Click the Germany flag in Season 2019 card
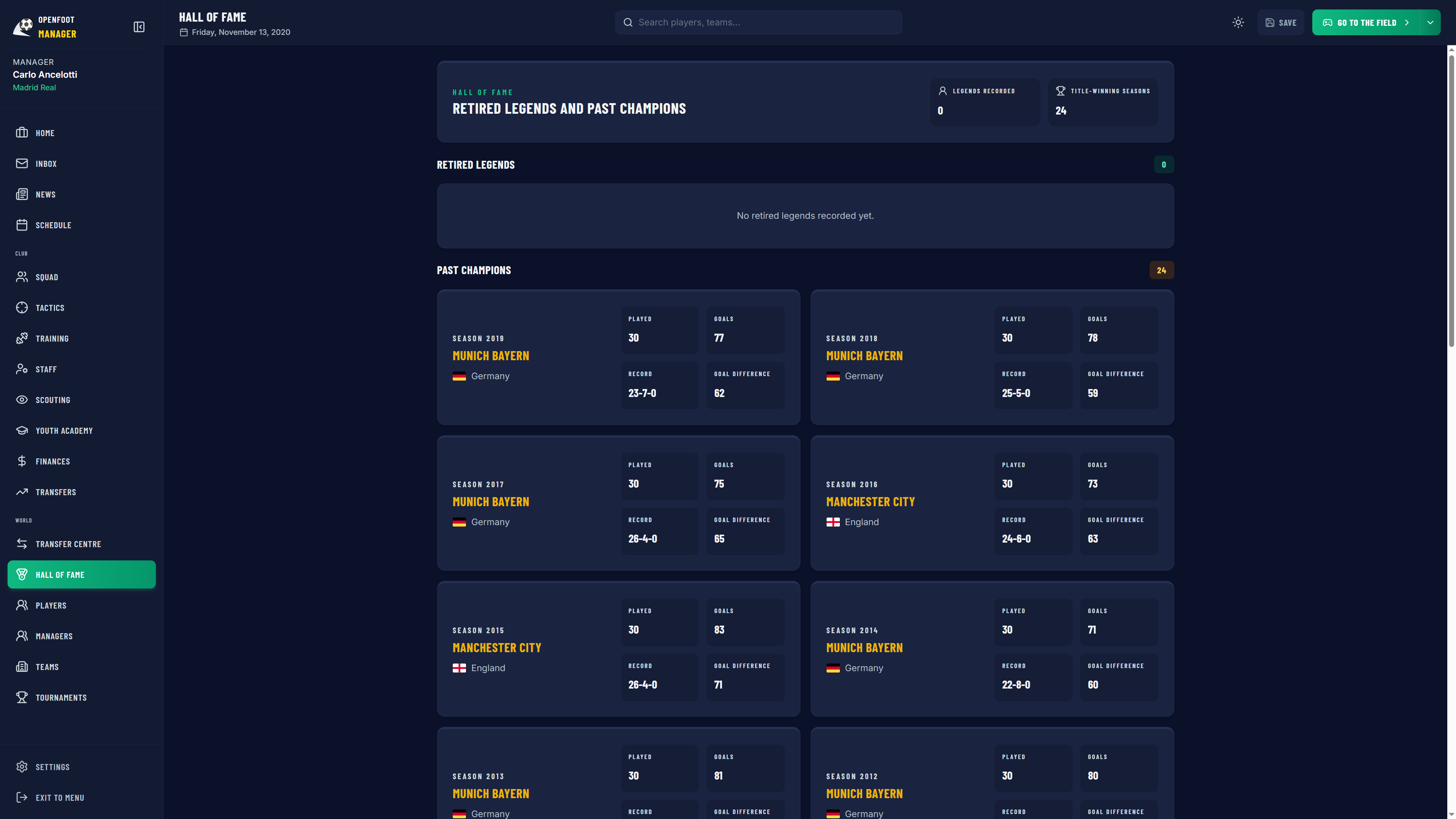1456x819 pixels. tap(460, 377)
